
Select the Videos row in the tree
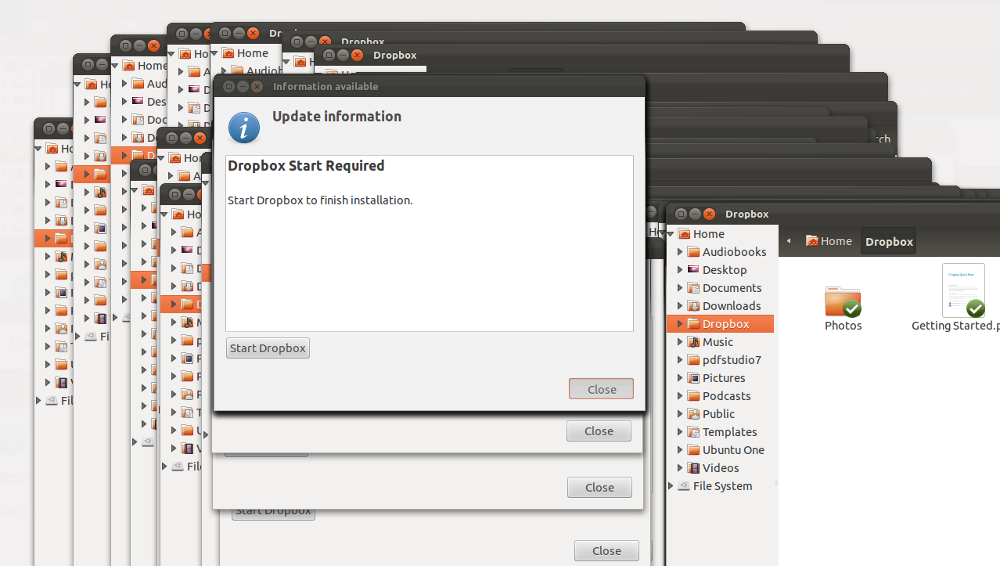(x=721, y=468)
